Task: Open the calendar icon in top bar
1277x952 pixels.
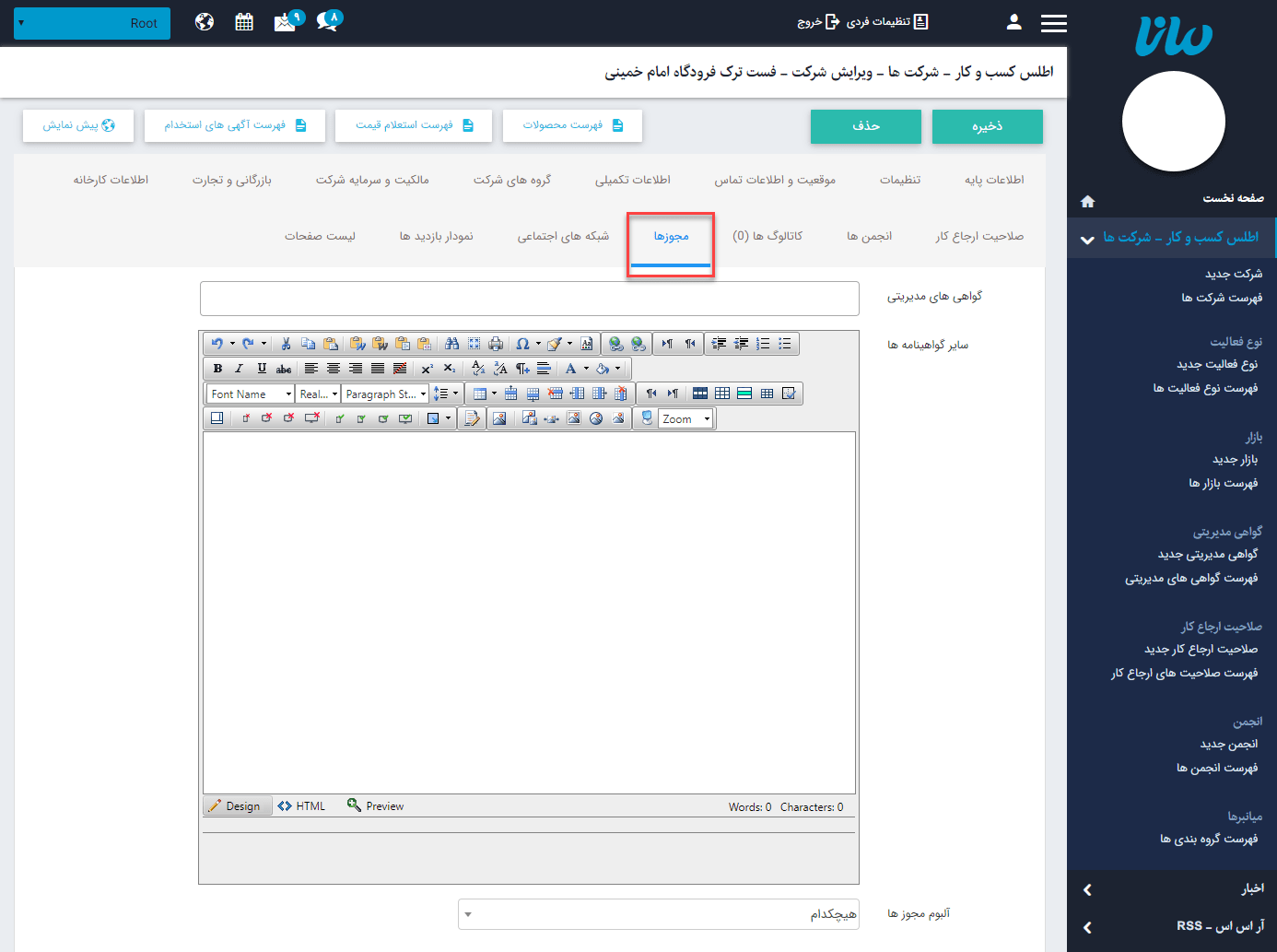Action: (x=244, y=22)
